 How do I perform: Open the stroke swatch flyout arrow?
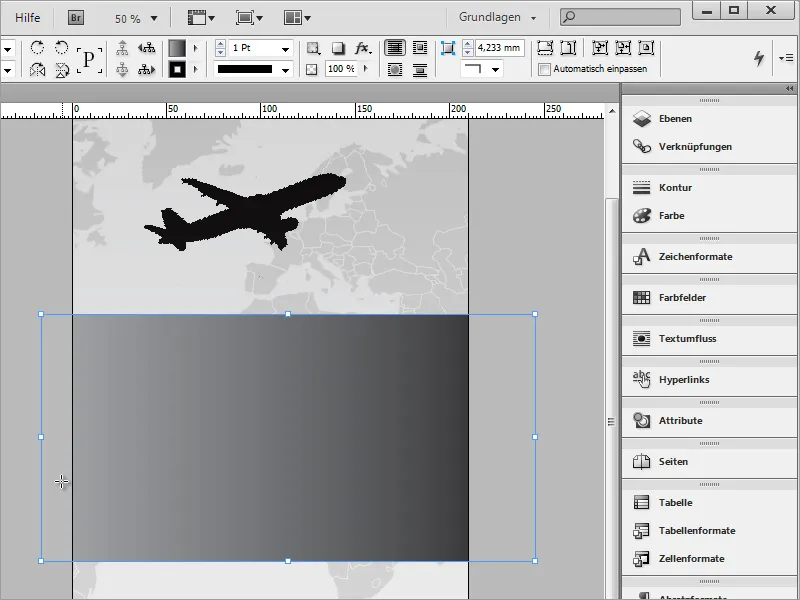(x=195, y=69)
